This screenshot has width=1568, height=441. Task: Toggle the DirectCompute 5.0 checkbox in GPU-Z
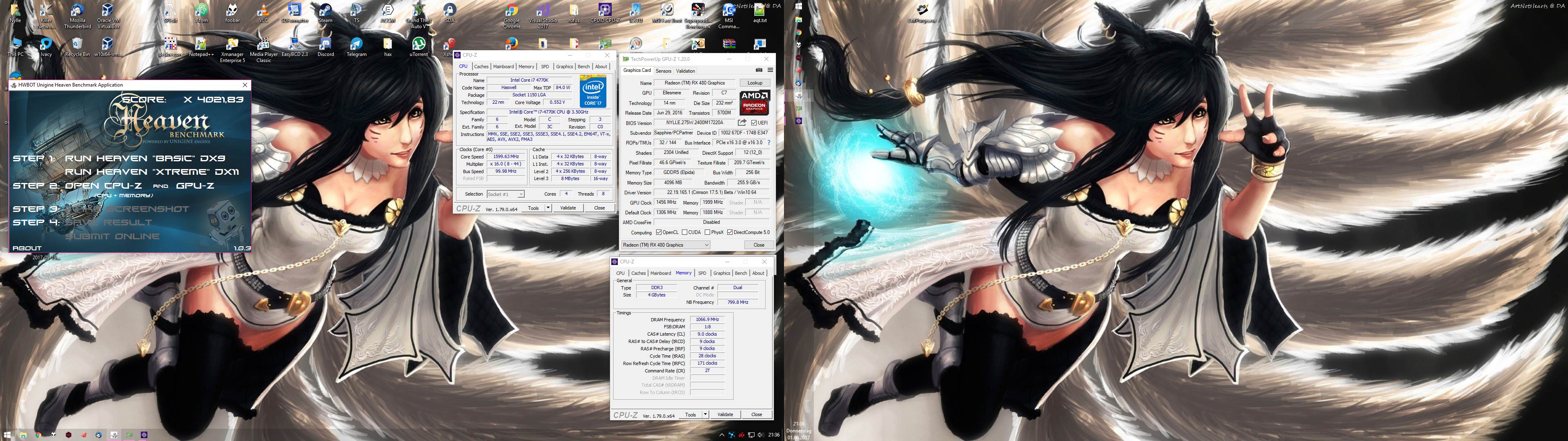point(730,232)
